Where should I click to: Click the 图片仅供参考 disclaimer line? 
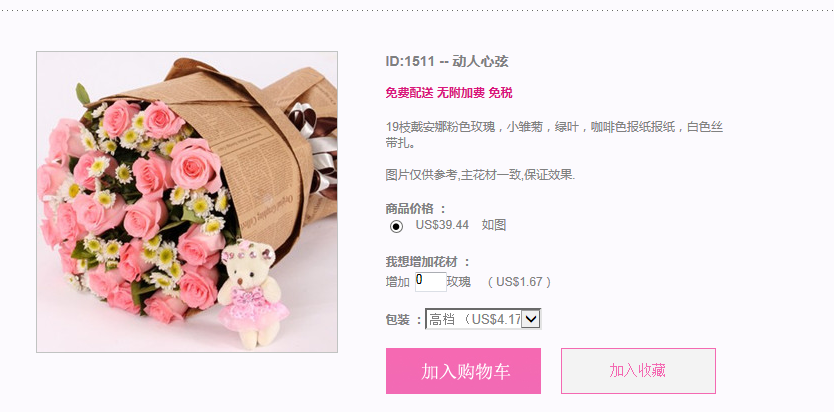pos(480,175)
